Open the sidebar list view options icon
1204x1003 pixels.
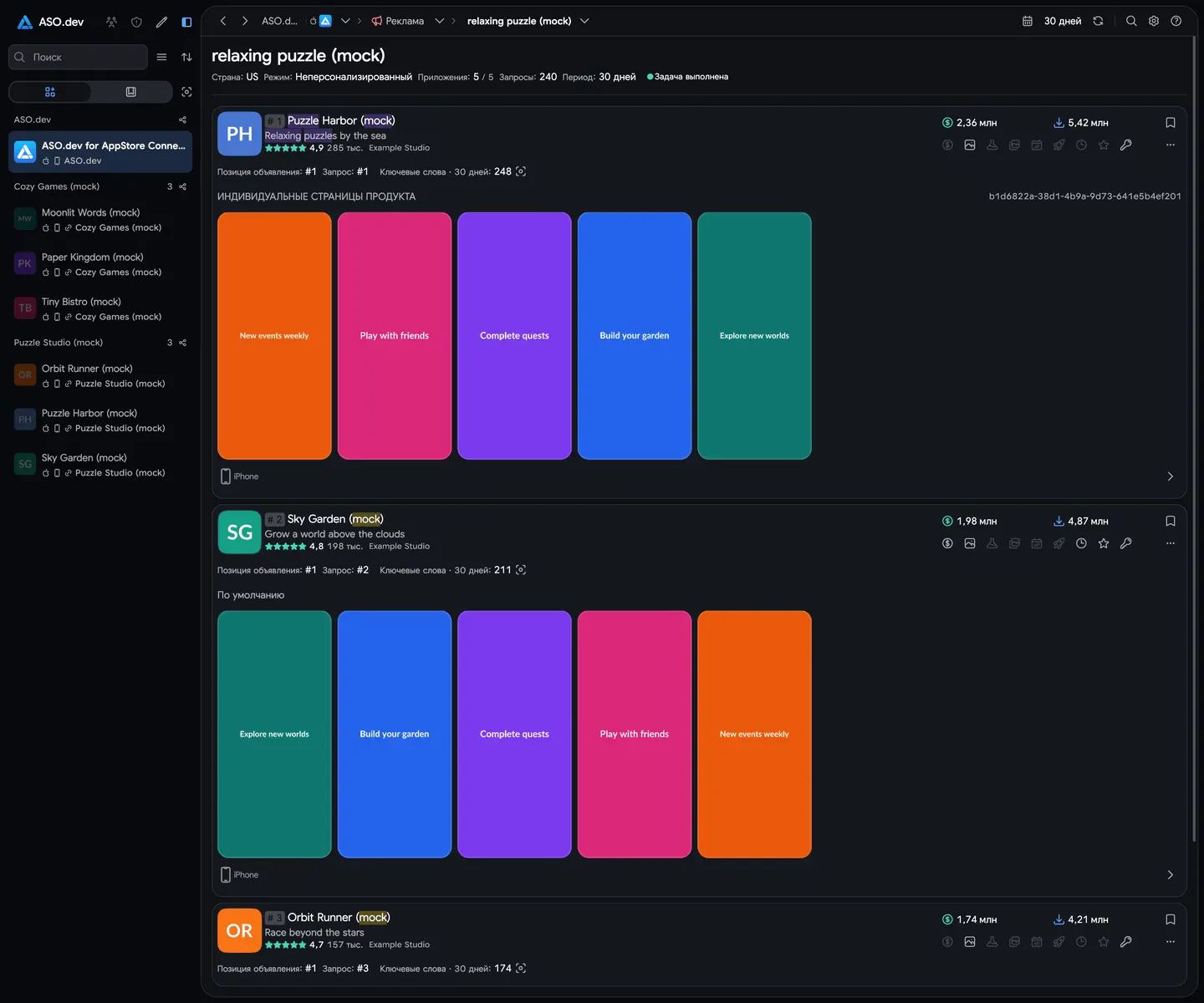click(161, 57)
